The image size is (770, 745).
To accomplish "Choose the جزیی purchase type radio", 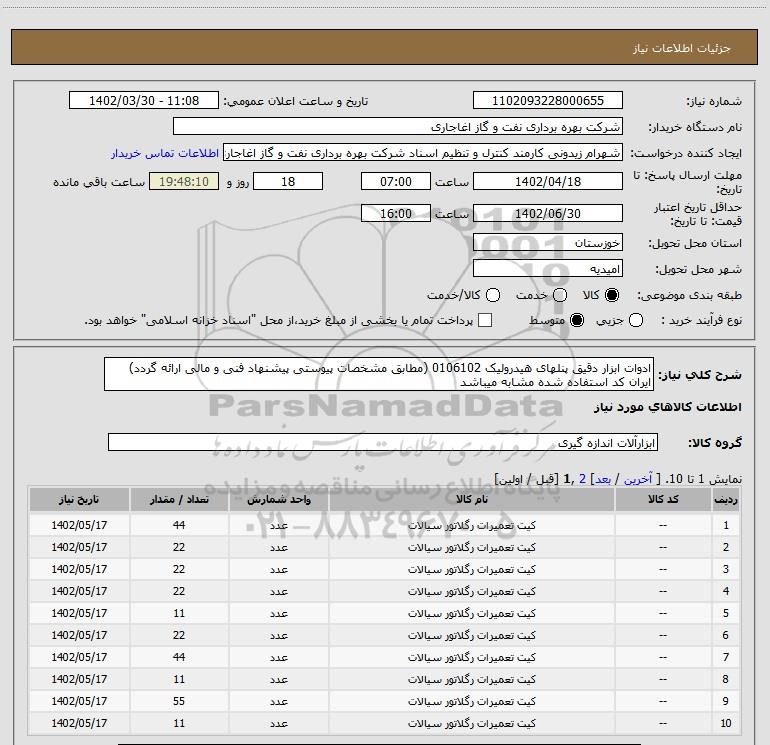I will click(636, 320).
